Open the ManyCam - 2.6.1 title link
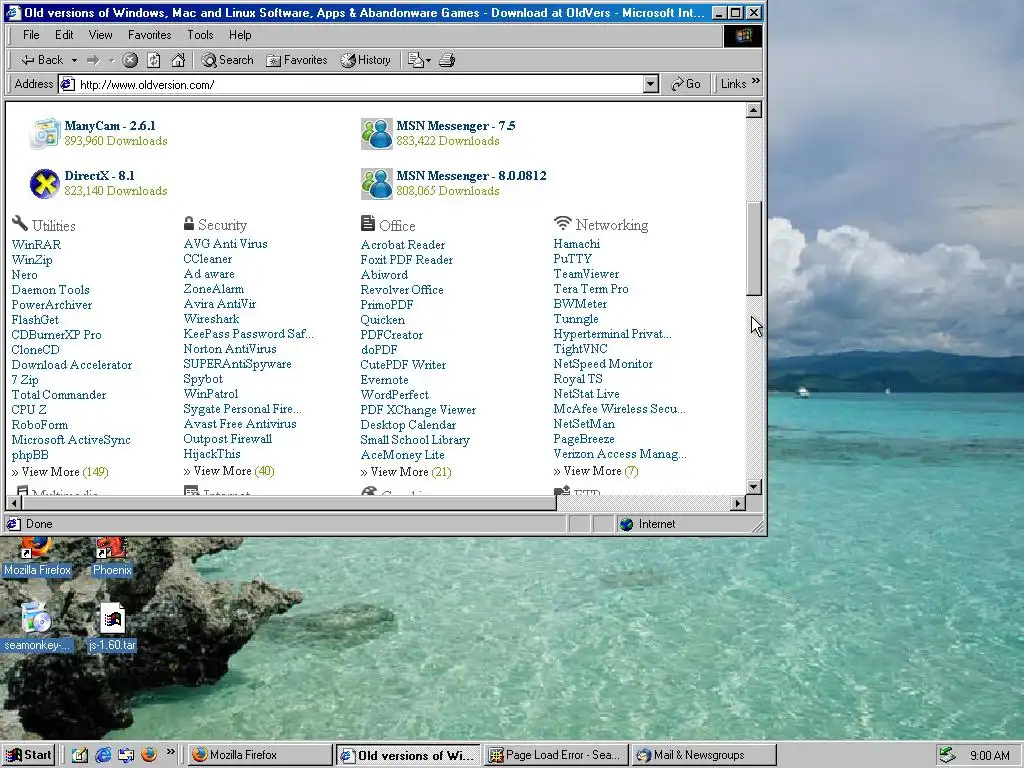This screenshot has height=768, width=1024. tap(110, 125)
